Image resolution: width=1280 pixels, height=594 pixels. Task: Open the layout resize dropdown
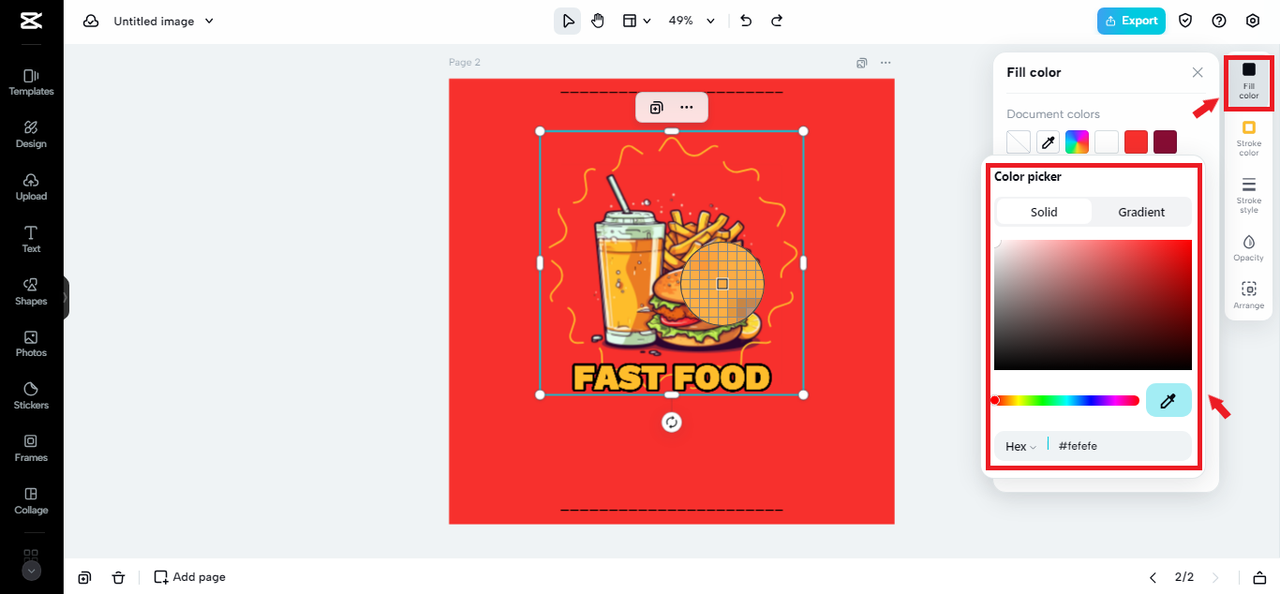coord(637,21)
